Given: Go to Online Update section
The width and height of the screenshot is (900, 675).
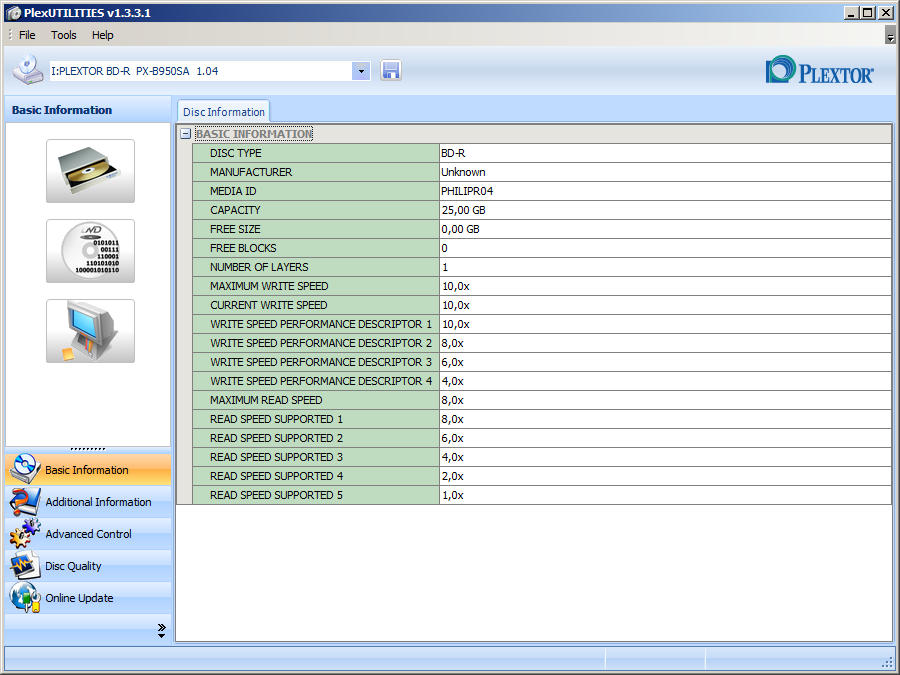Looking at the screenshot, I should [88, 598].
